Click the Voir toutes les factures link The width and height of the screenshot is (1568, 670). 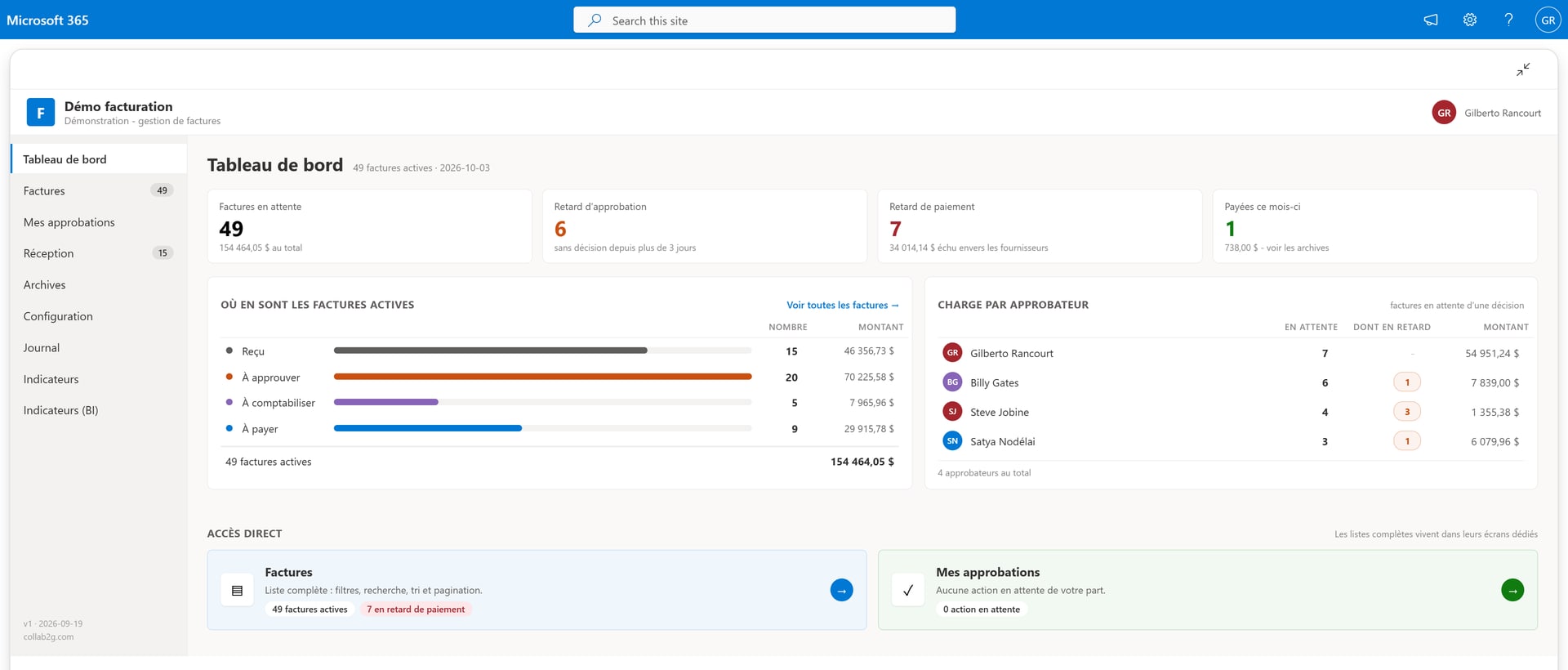pyautogui.click(x=842, y=305)
